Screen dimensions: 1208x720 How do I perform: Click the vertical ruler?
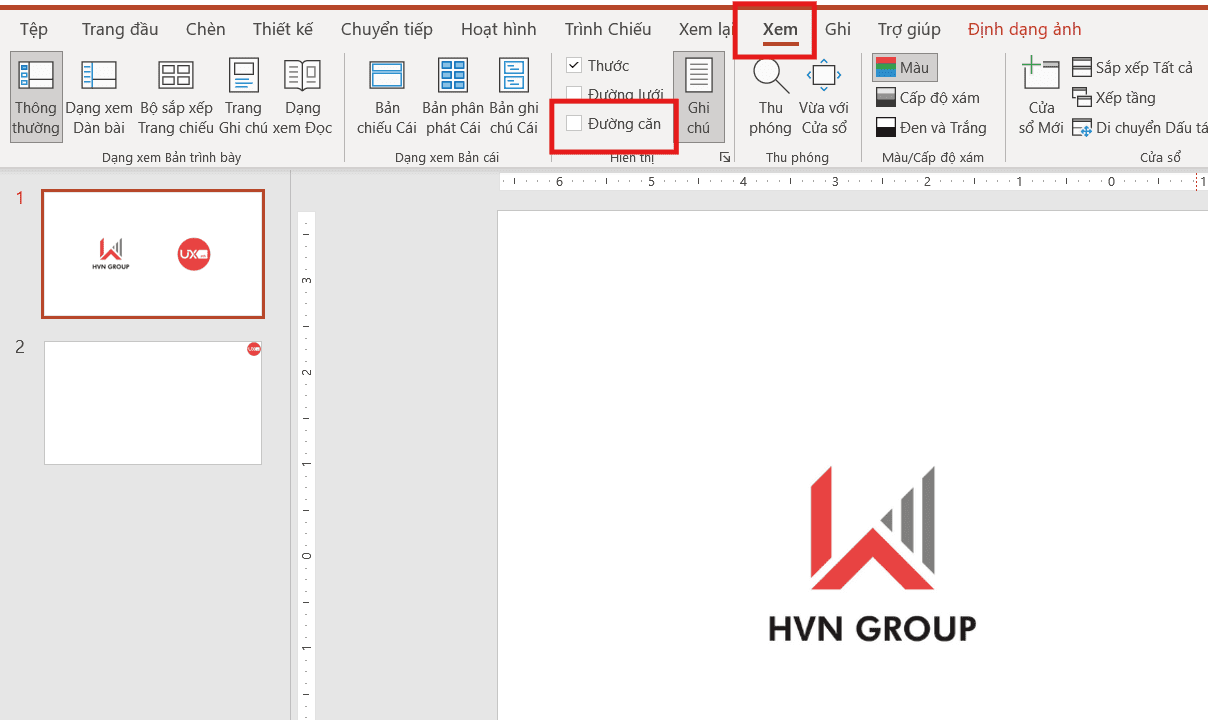(307, 465)
